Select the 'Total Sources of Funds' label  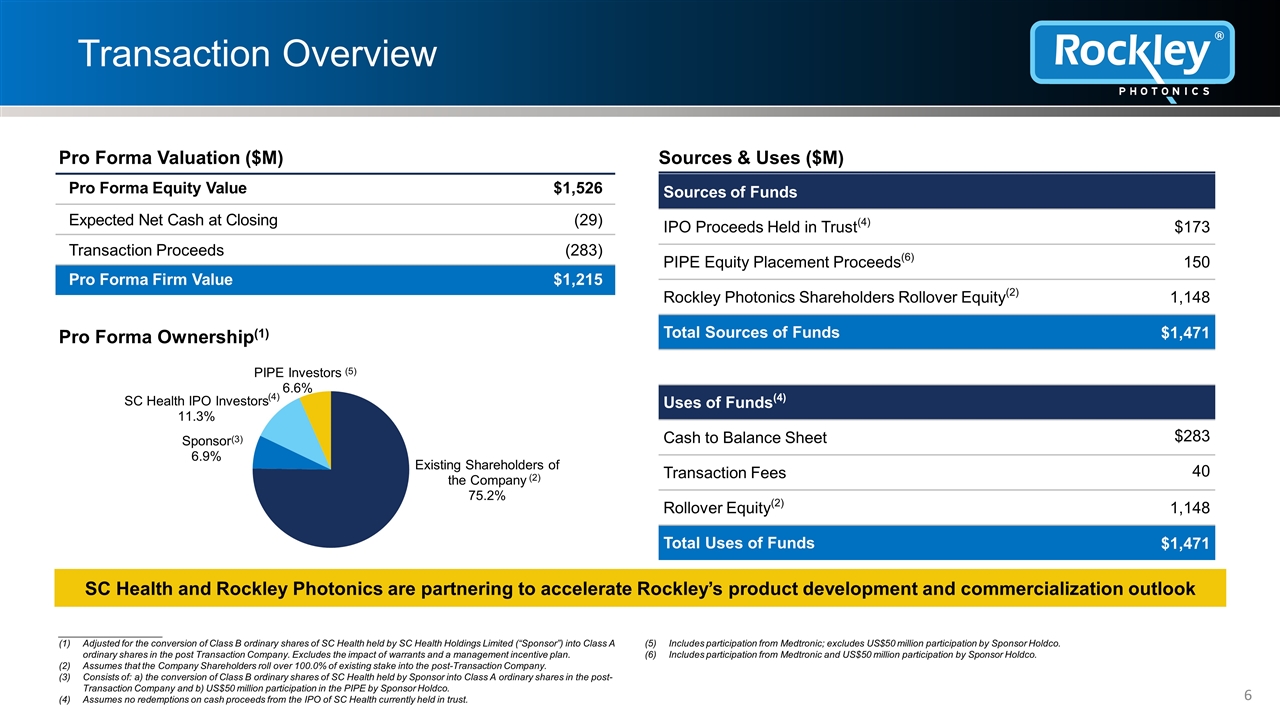tap(752, 333)
